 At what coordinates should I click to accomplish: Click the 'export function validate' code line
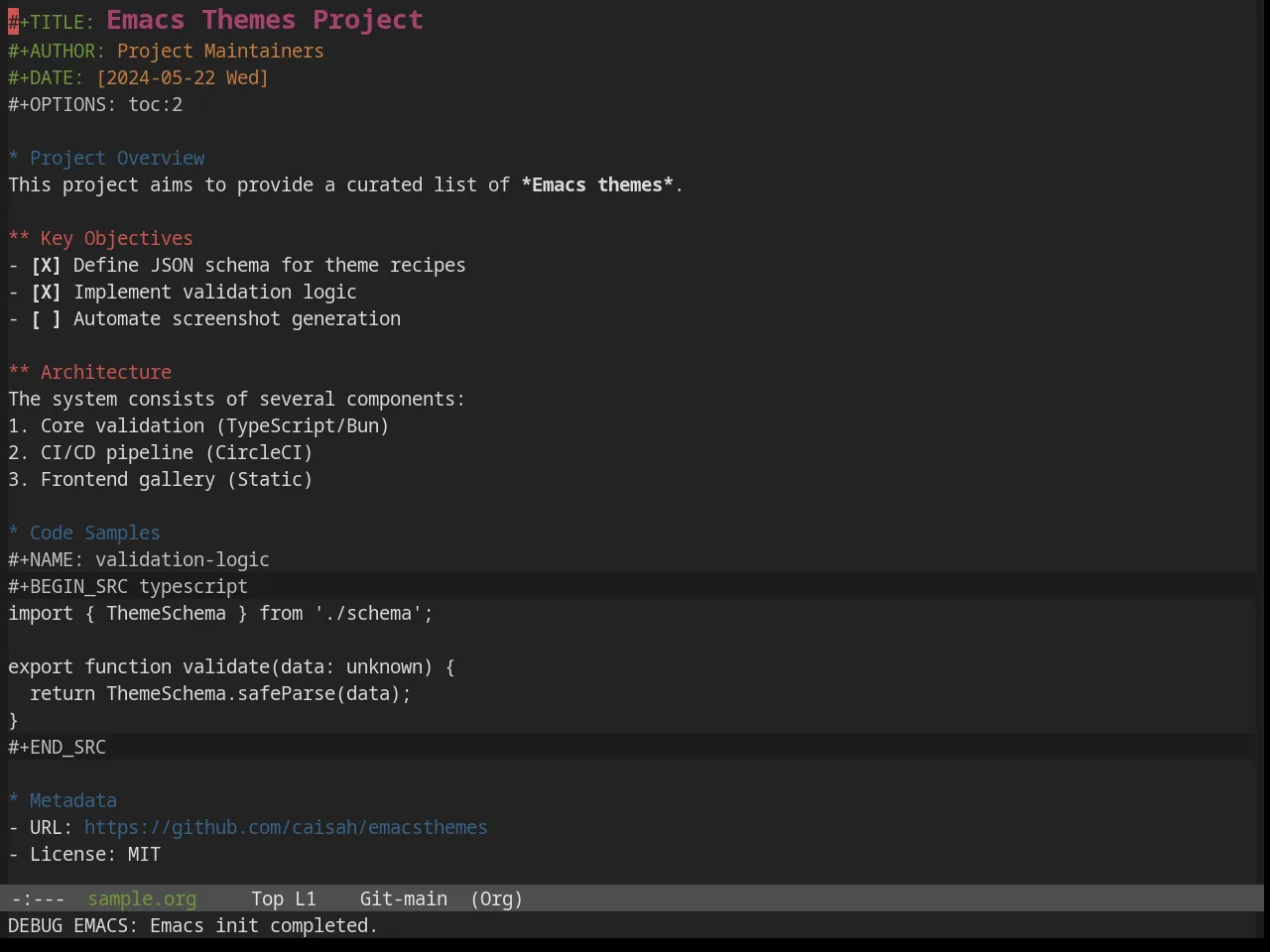tap(231, 666)
